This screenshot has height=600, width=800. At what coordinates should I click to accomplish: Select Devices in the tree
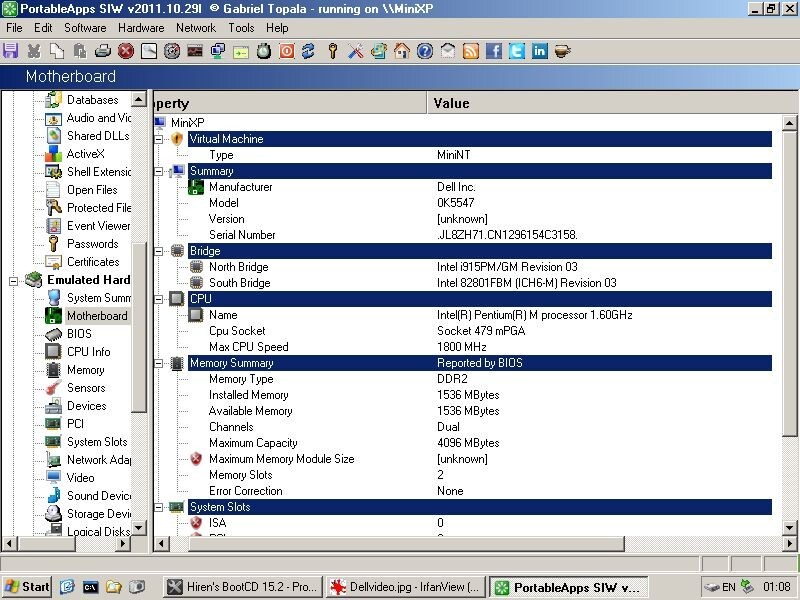87,406
